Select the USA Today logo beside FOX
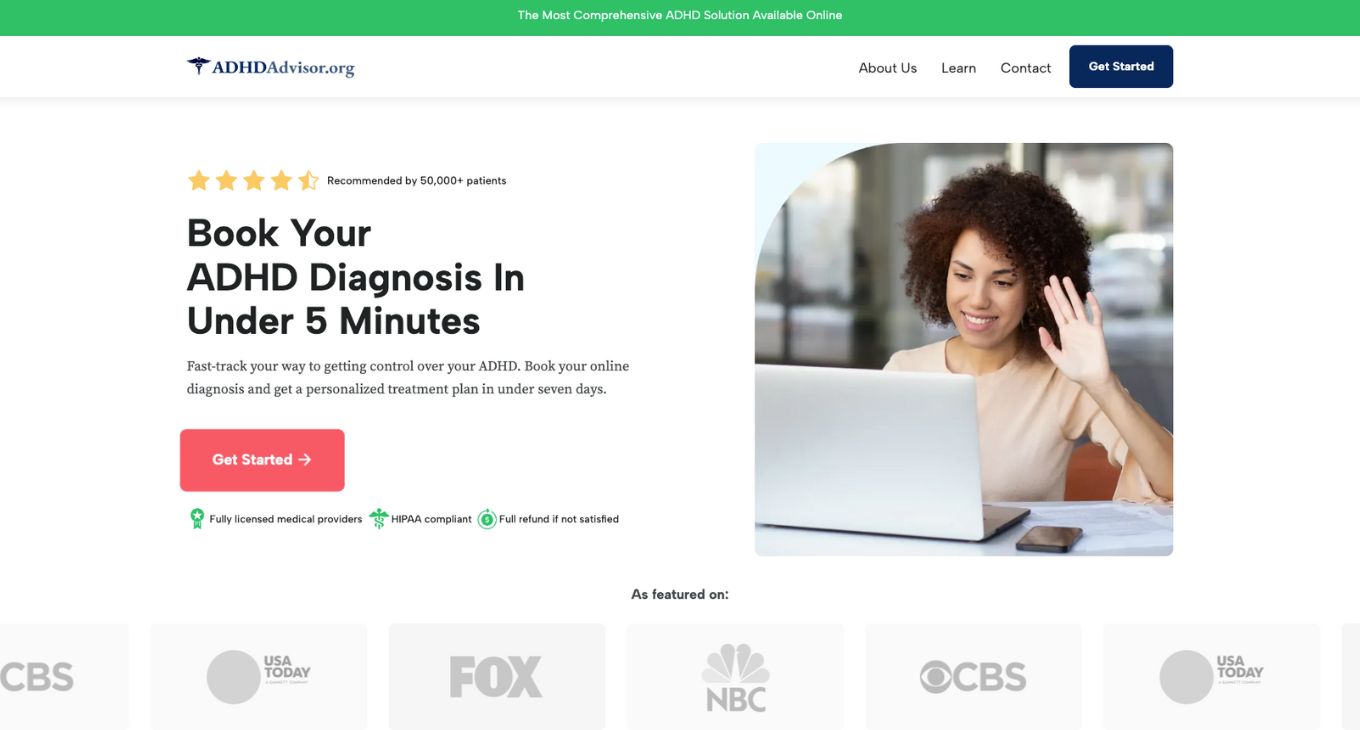 259,676
